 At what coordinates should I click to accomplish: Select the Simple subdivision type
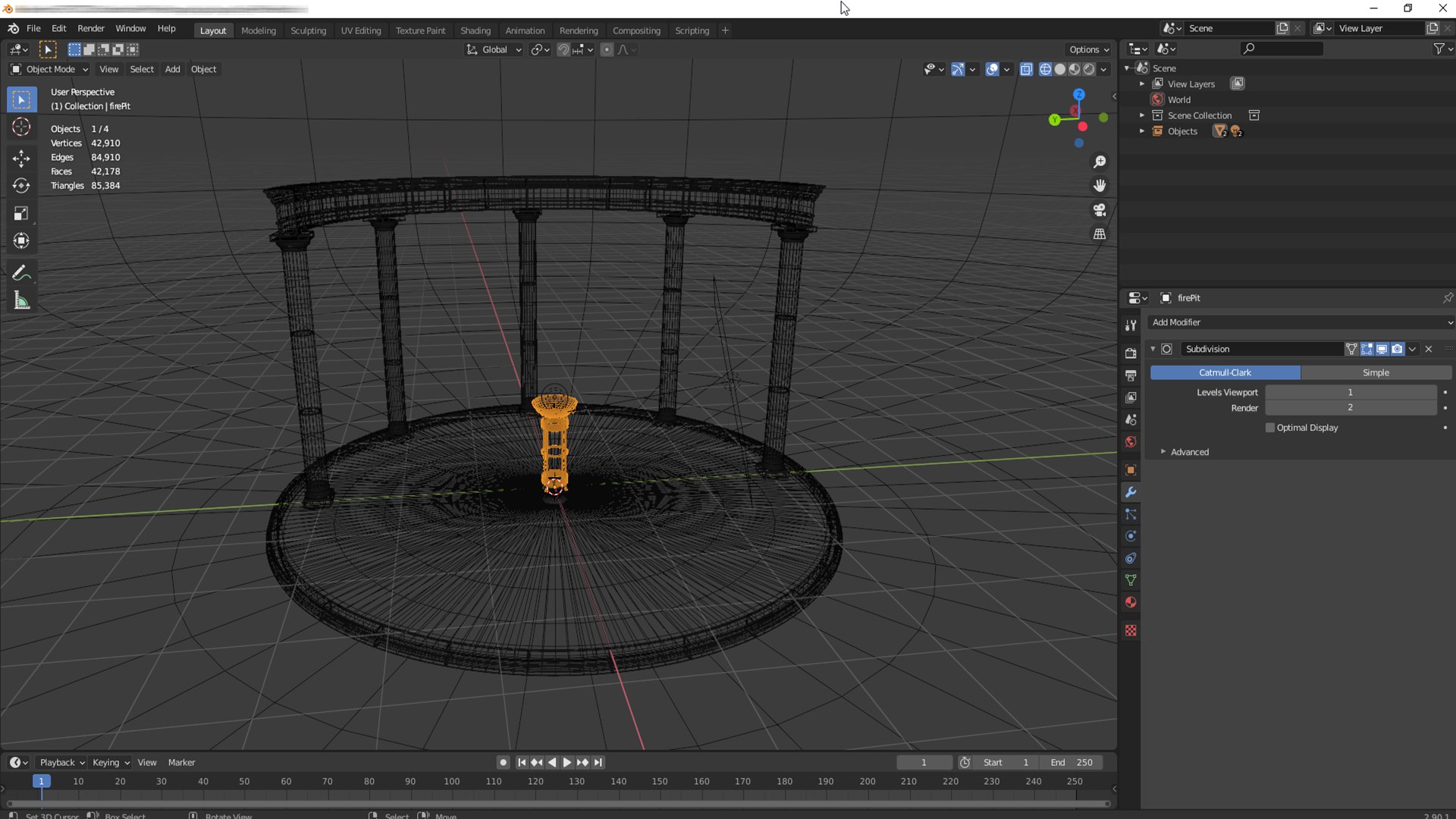[x=1375, y=372]
